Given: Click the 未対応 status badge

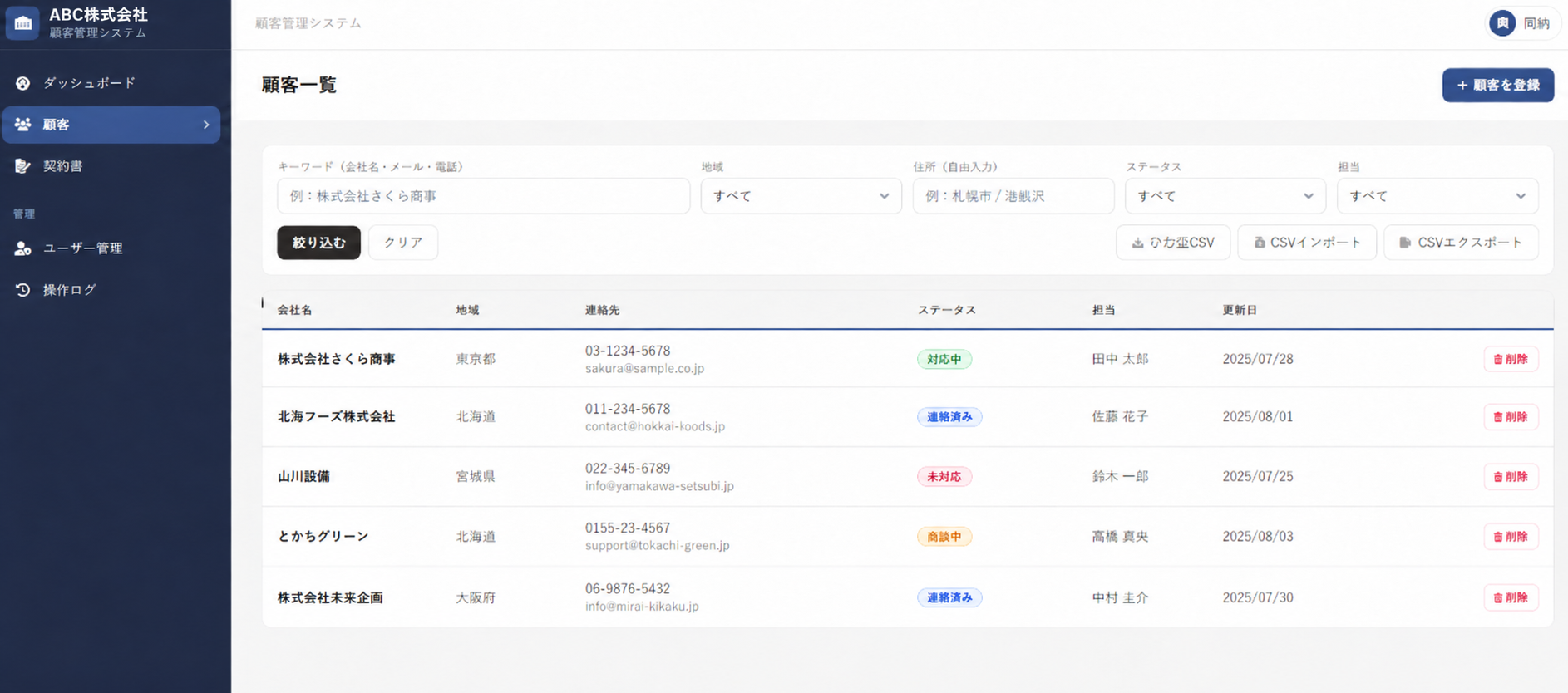Looking at the screenshot, I should click(944, 477).
